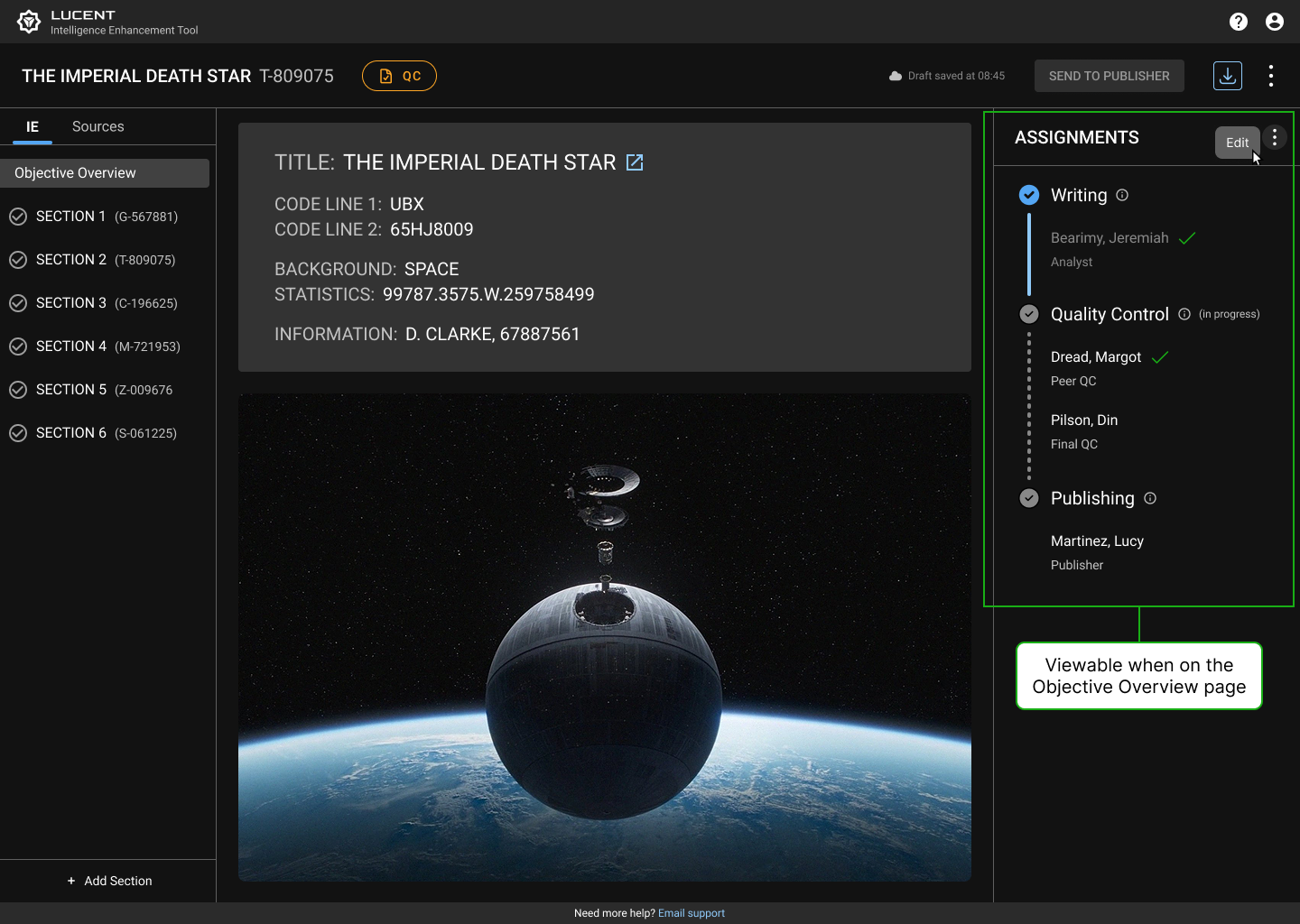Viewport: 1300px width, 924px height.
Task: Open SECTION 2 (T-809075)
Action: (x=106, y=260)
